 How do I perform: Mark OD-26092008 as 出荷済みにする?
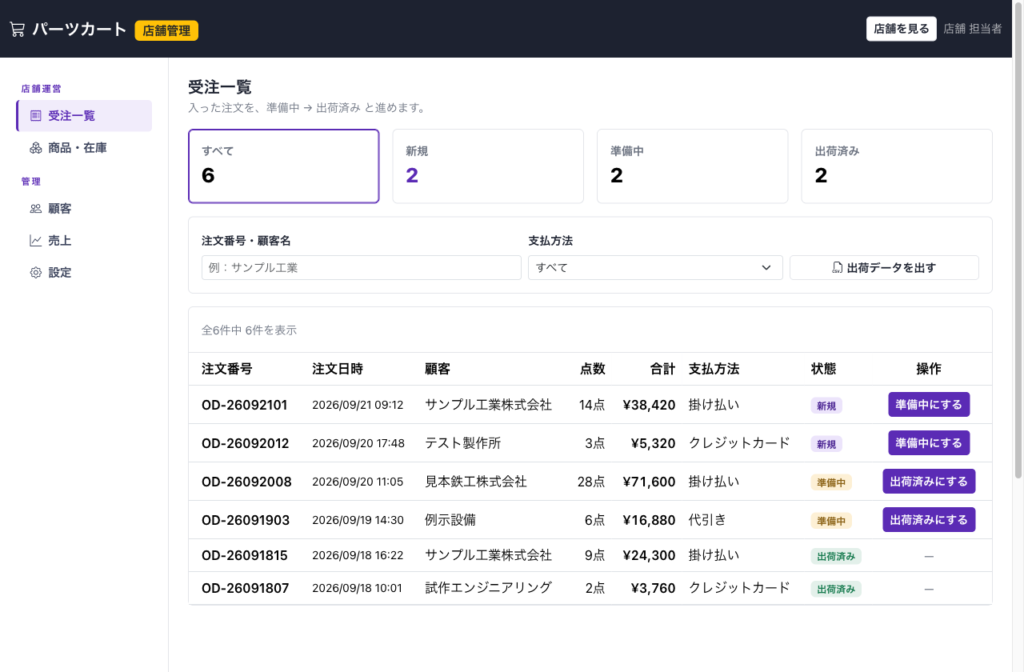pos(928,481)
